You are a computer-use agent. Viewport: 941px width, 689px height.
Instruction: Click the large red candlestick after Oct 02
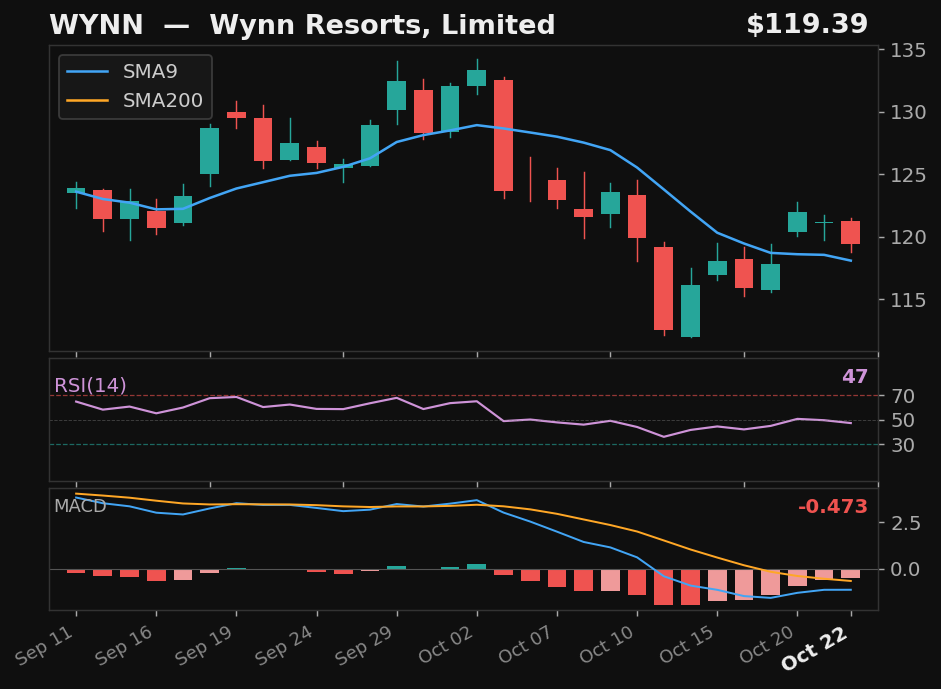point(504,136)
